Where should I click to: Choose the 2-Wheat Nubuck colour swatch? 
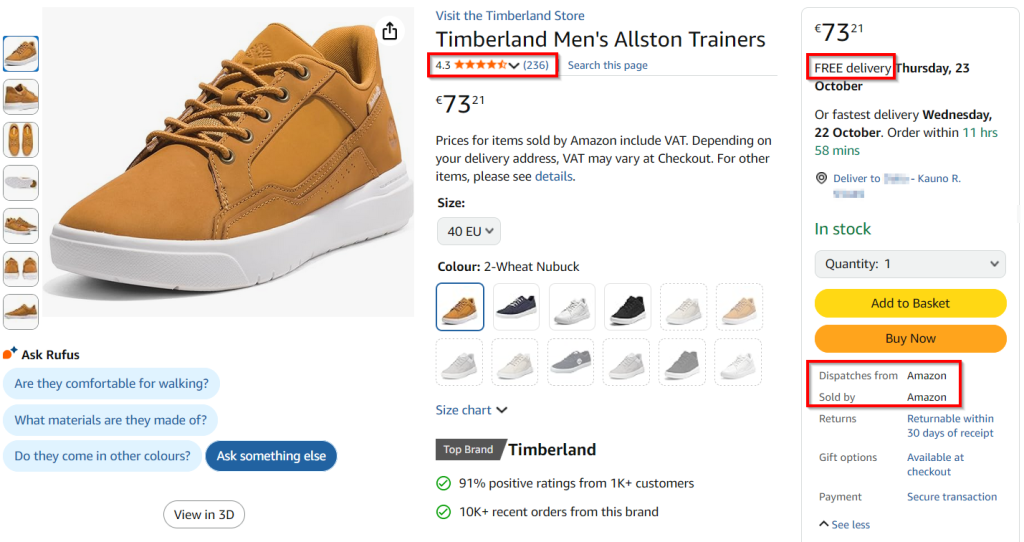pos(460,306)
